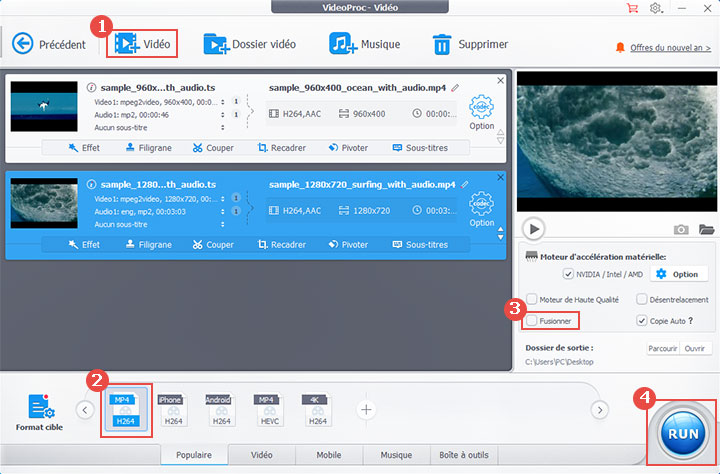720x474 pixels.
Task: Open hardware acceleration Option button
Action: (x=677, y=274)
